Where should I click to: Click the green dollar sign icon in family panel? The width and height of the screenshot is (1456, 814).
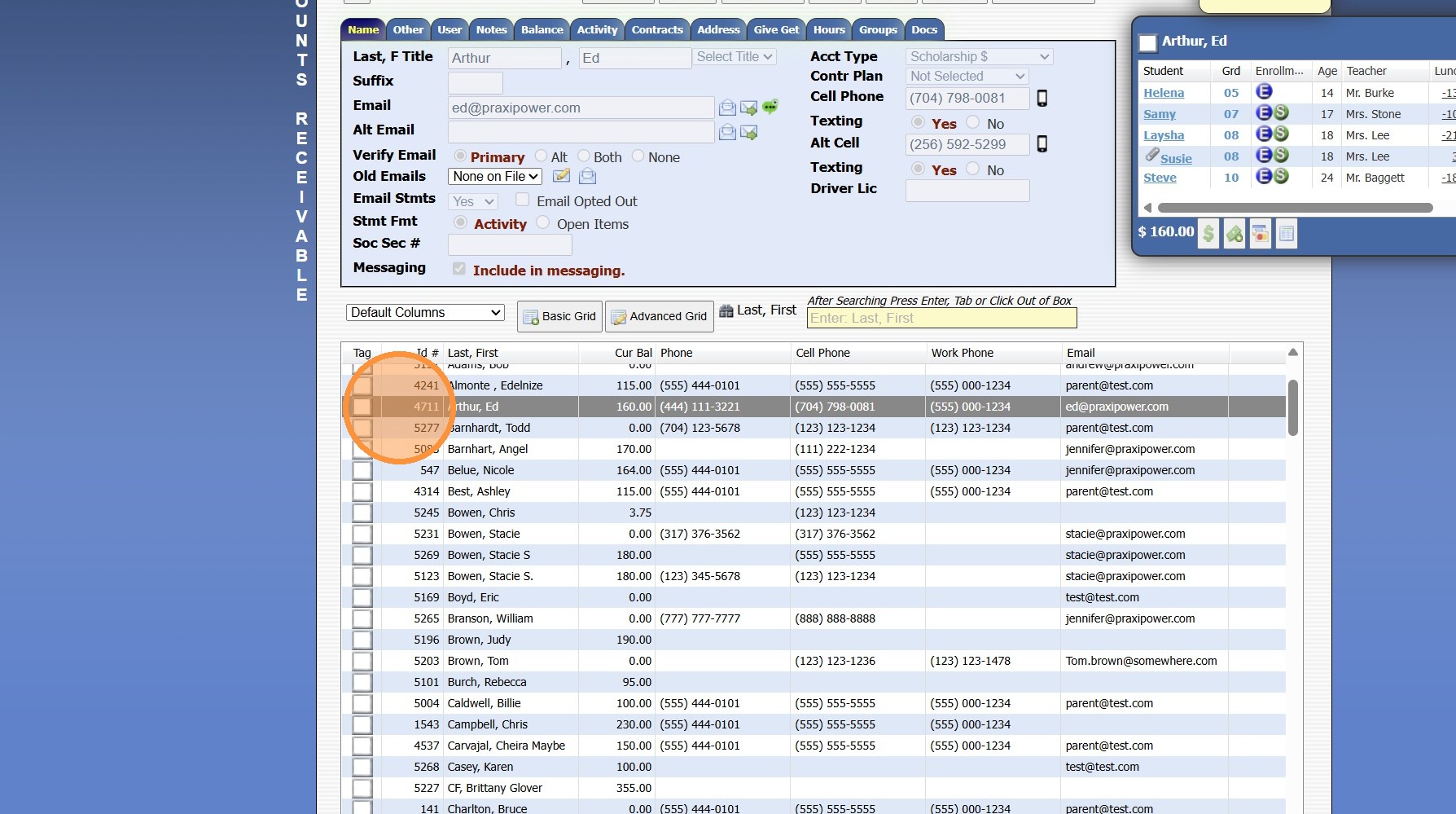pyautogui.click(x=1208, y=235)
